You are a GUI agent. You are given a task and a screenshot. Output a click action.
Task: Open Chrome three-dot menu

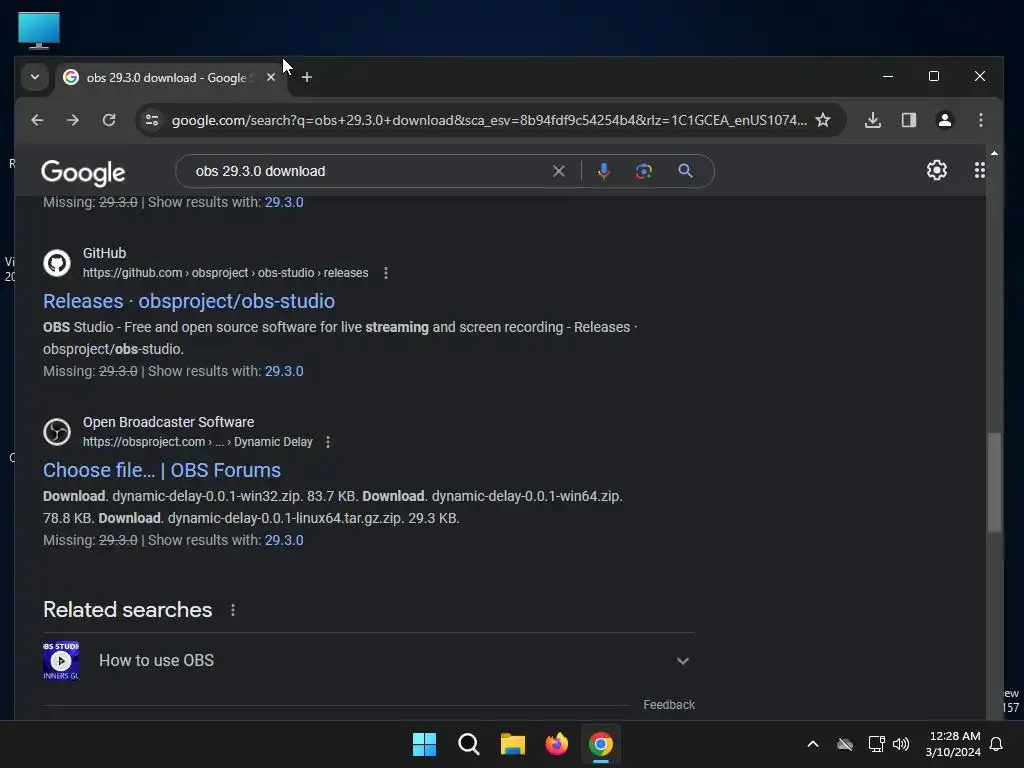(x=980, y=120)
